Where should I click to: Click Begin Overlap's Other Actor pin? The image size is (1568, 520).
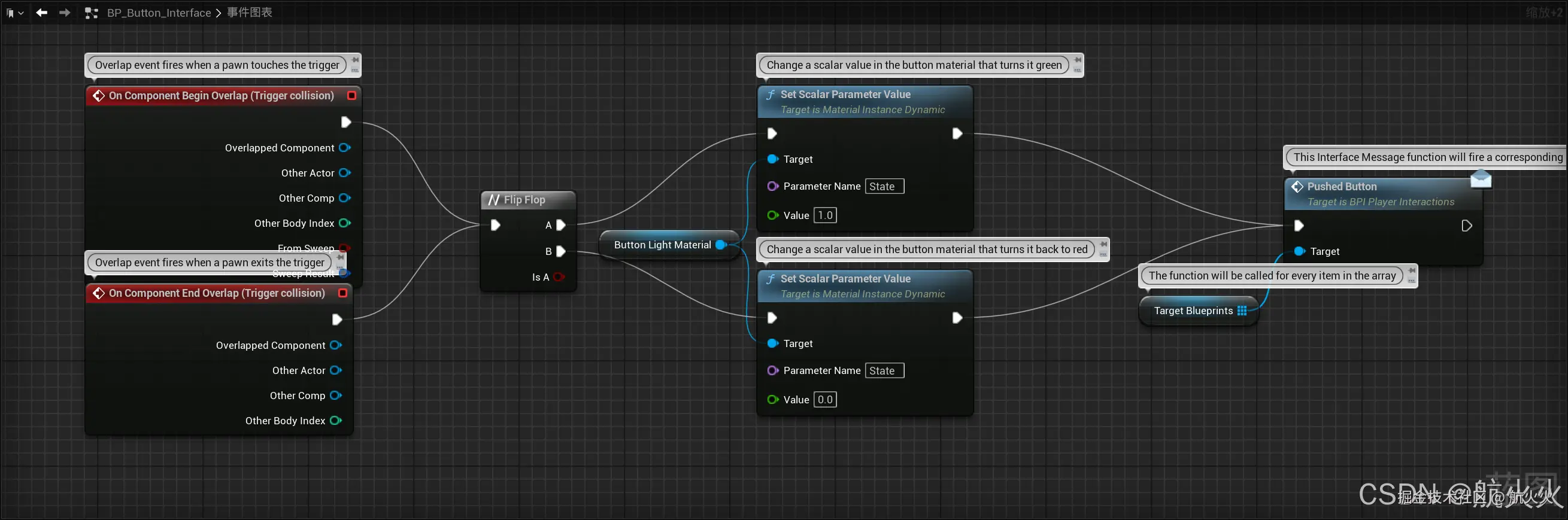tap(344, 173)
